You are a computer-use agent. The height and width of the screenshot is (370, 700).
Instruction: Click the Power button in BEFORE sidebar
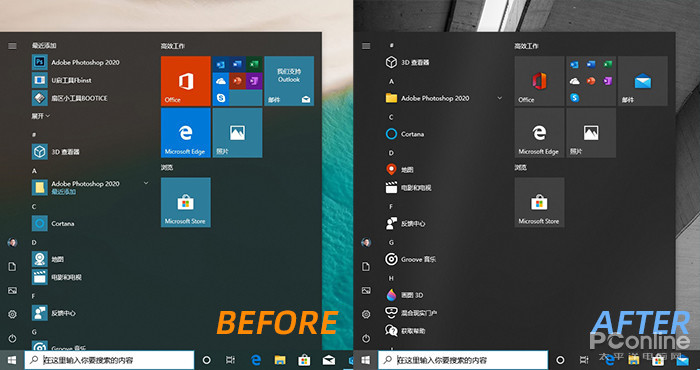[x=12, y=338]
